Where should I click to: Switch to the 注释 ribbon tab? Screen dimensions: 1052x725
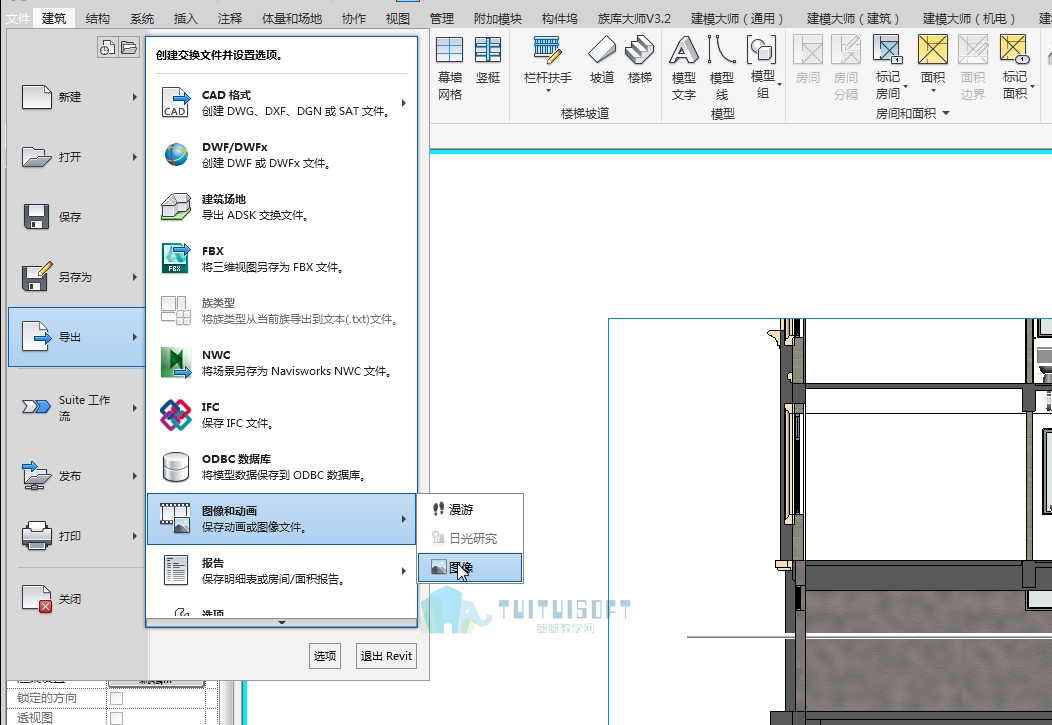(x=229, y=18)
